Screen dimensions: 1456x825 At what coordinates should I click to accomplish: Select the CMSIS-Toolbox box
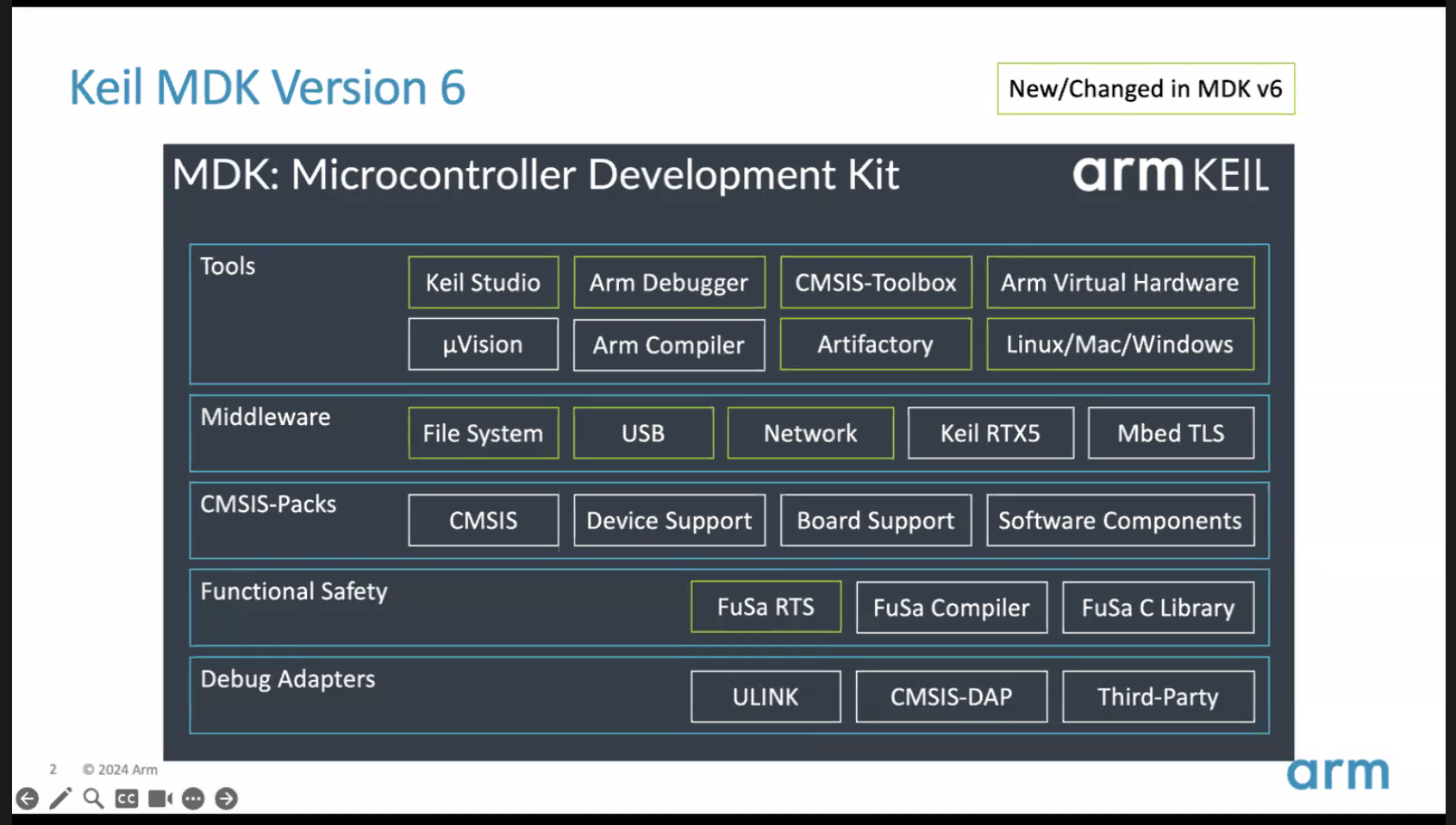(876, 282)
